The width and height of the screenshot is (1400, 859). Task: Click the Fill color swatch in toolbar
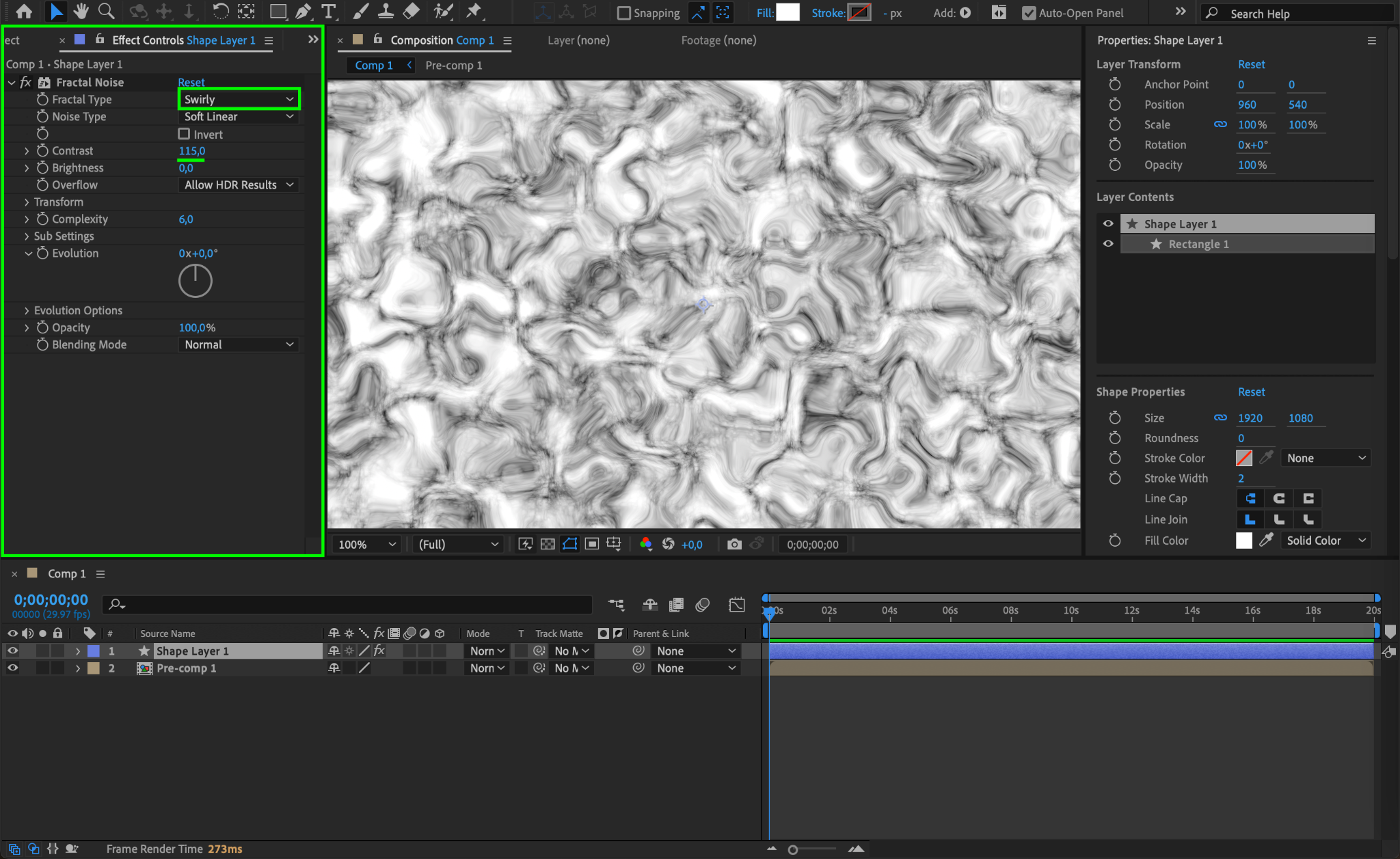[x=787, y=12]
